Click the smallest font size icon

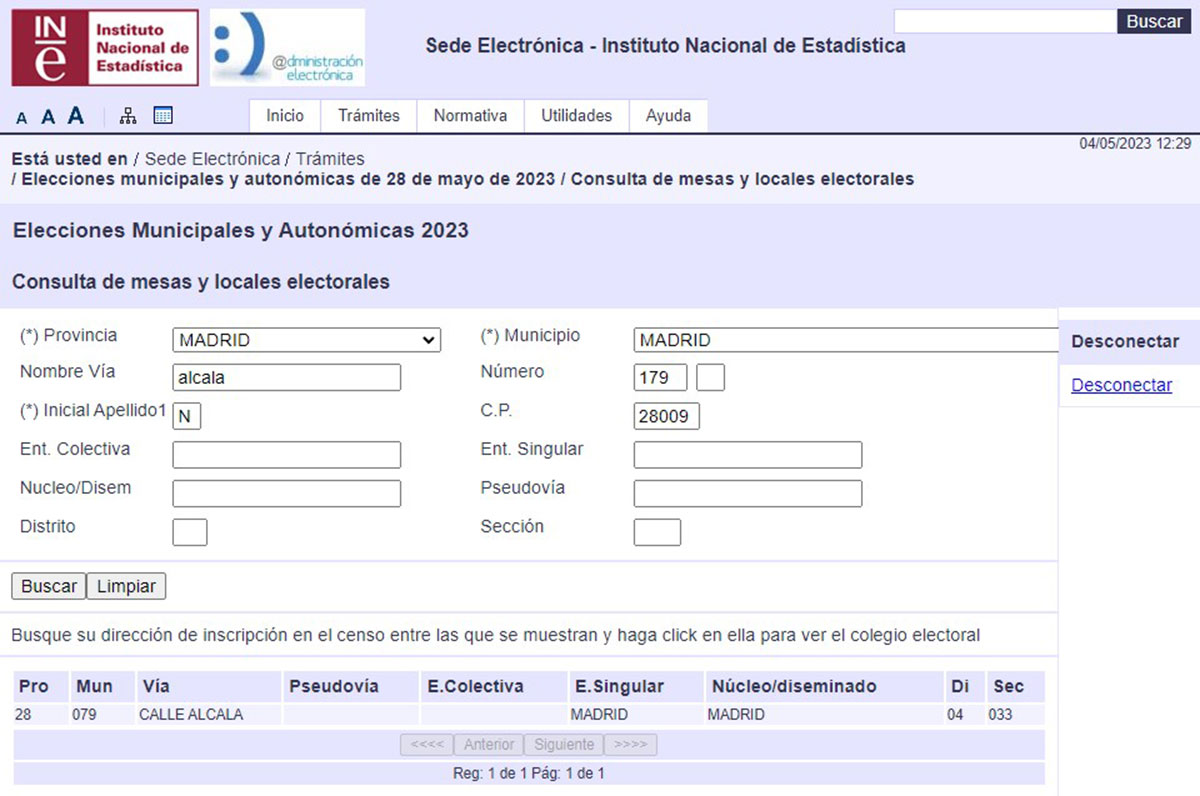21,117
